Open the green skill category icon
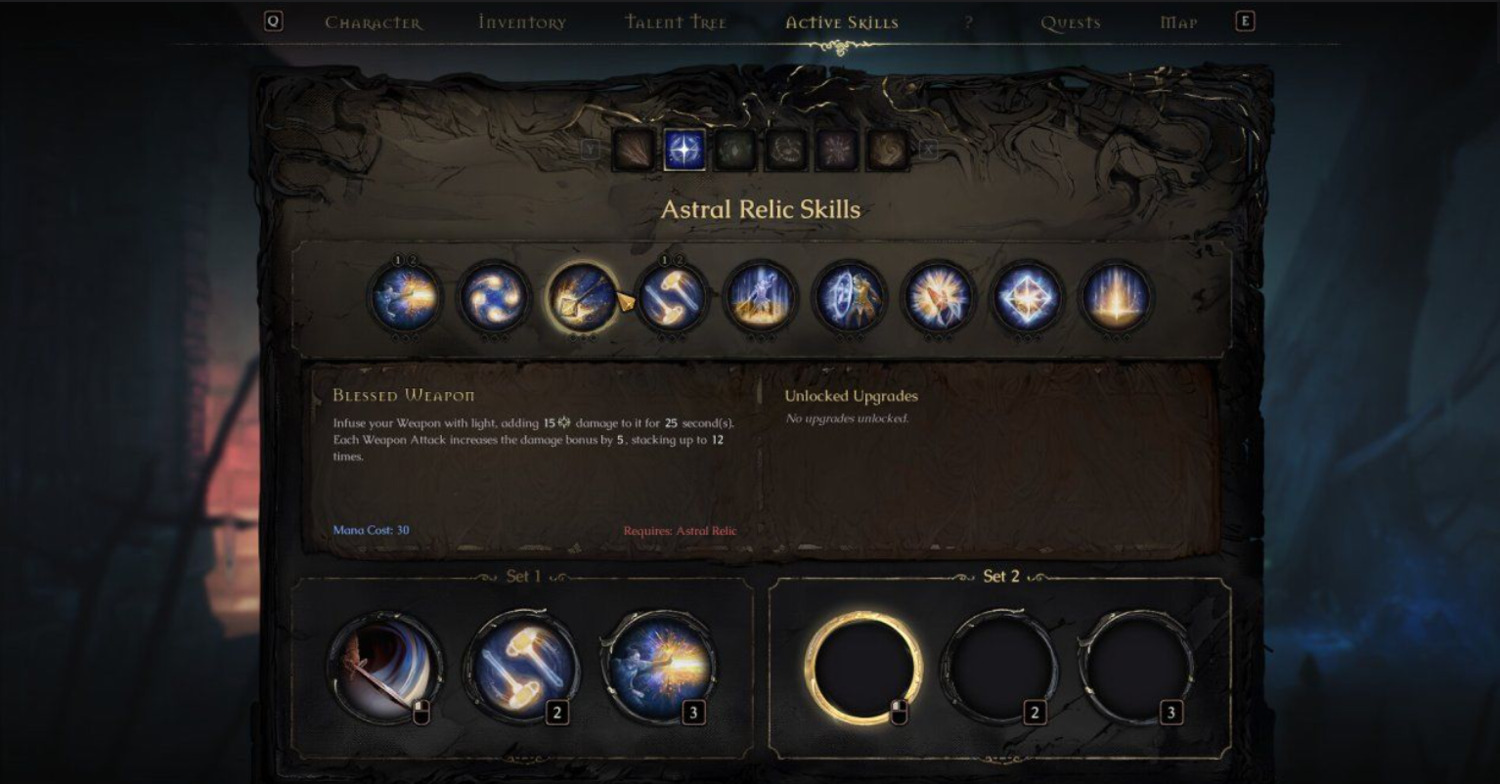The width and height of the screenshot is (1500, 784). (735, 150)
